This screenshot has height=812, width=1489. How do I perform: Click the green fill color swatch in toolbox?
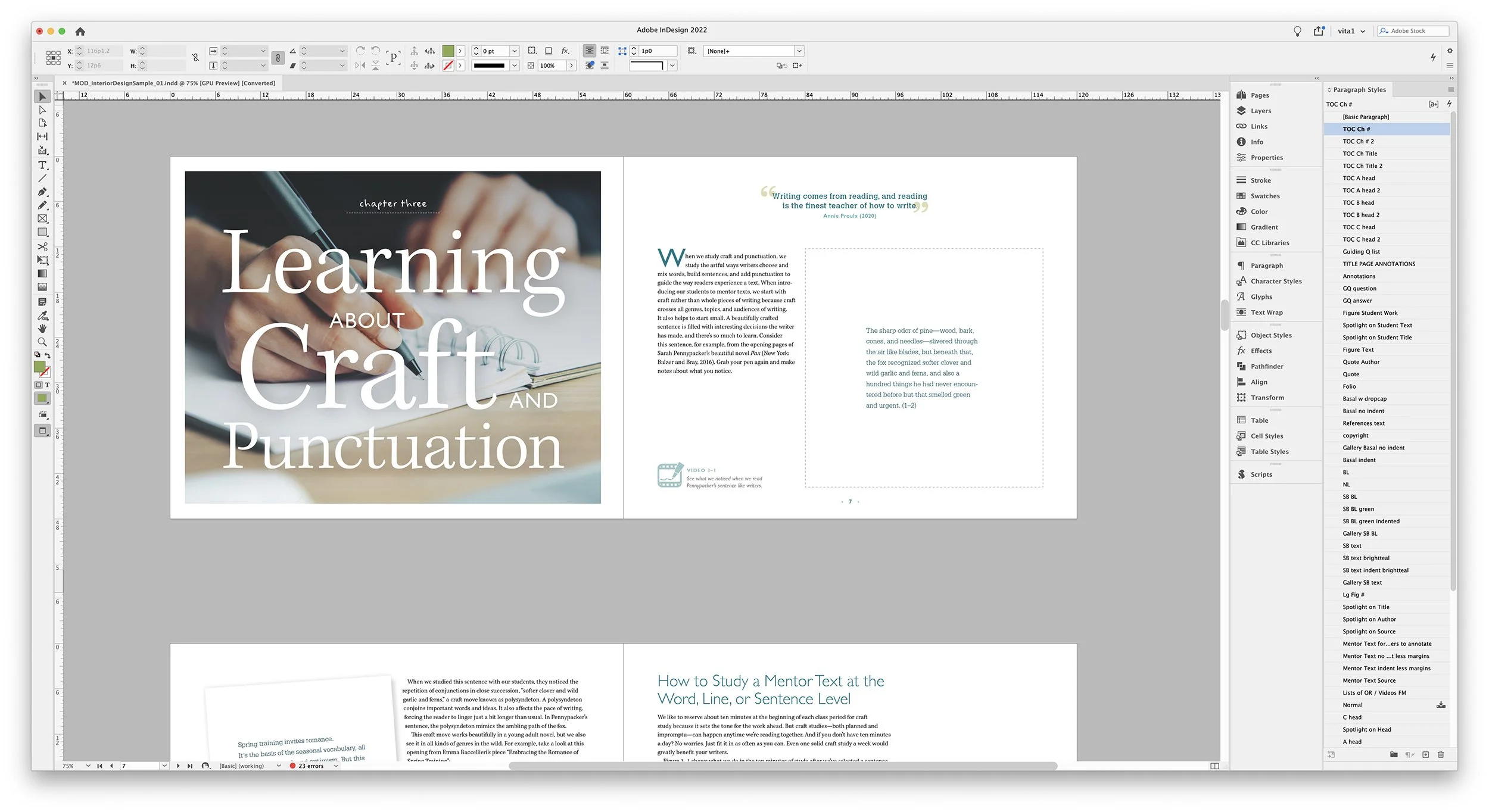(x=39, y=367)
